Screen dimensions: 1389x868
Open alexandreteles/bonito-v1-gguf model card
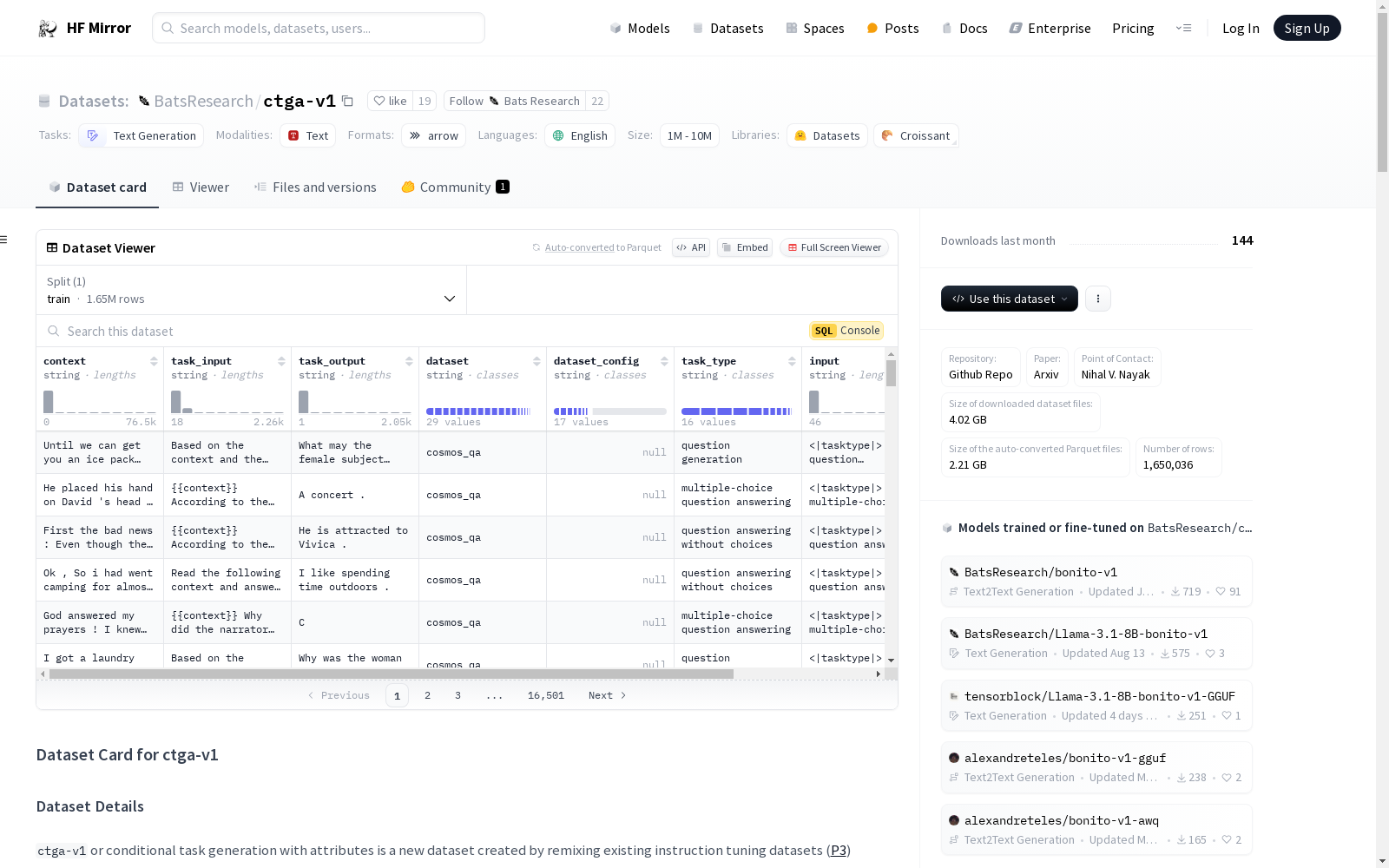pyautogui.click(x=1096, y=767)
